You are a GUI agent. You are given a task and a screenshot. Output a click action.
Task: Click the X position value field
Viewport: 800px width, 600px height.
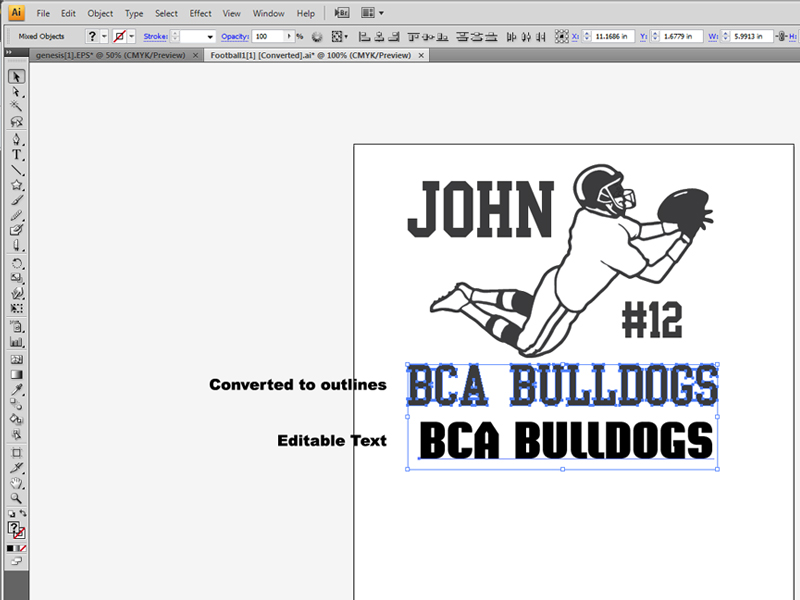(x=613, y=36)
